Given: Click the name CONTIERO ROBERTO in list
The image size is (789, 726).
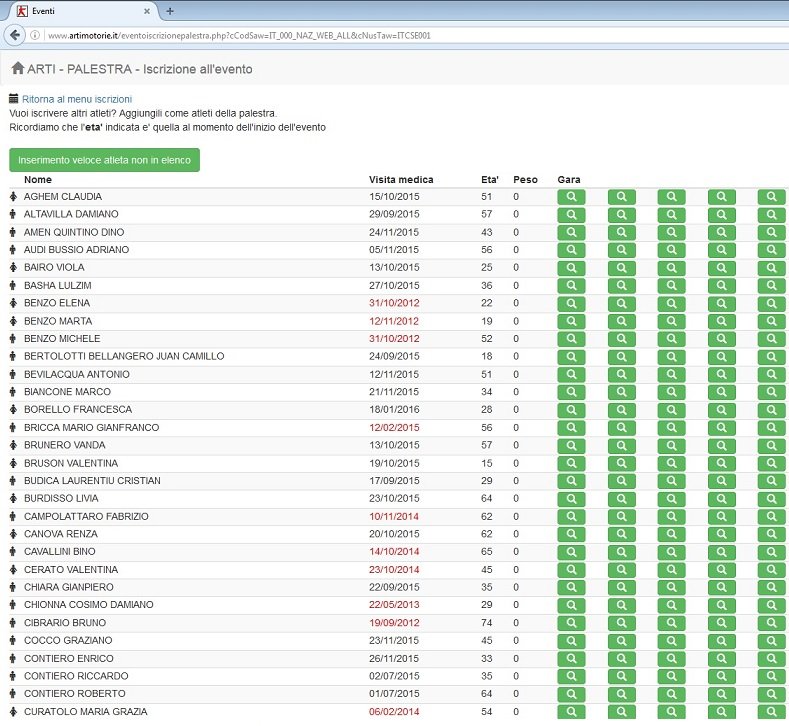Looking at the screenshot, I should click(76, 694).
